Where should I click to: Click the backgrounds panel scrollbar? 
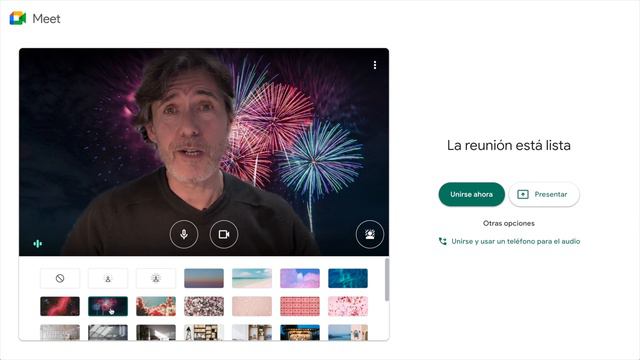(x=387, y=280)
